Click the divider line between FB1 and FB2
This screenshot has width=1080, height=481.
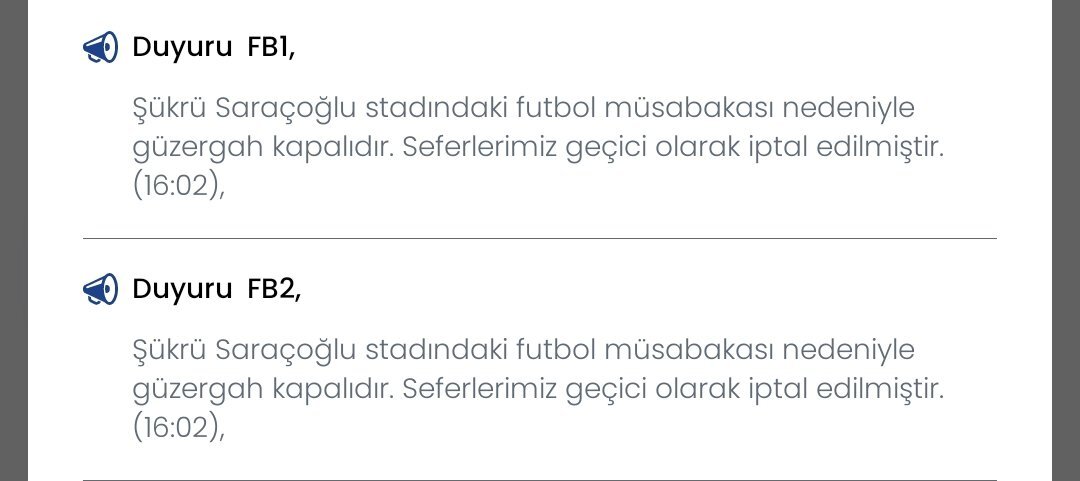[x=539, y=239]
